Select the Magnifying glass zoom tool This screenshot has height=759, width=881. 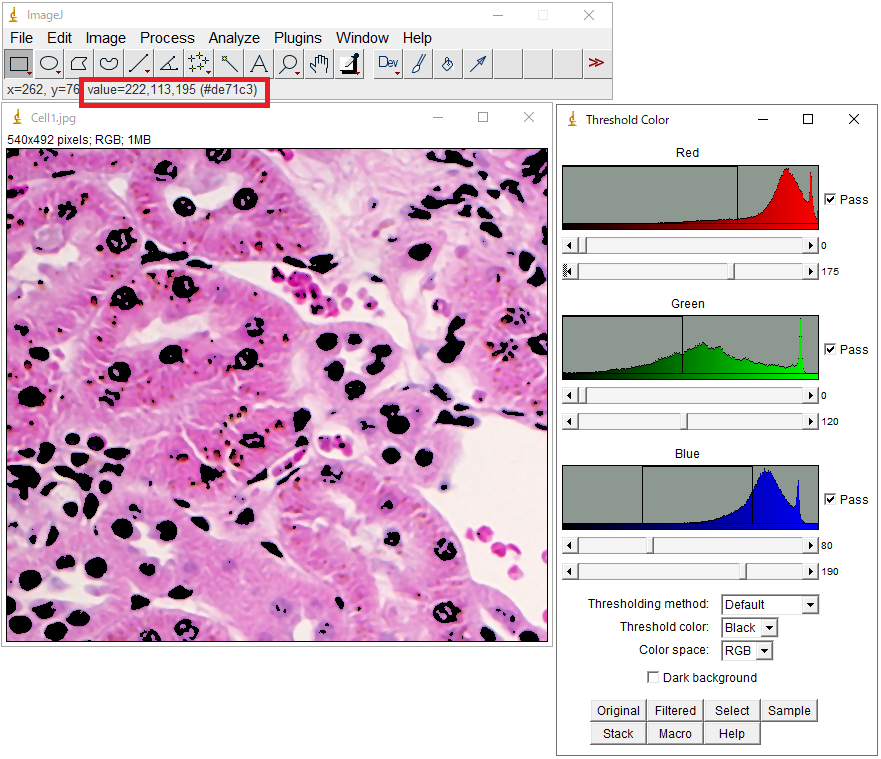click(x=289, y=64)
